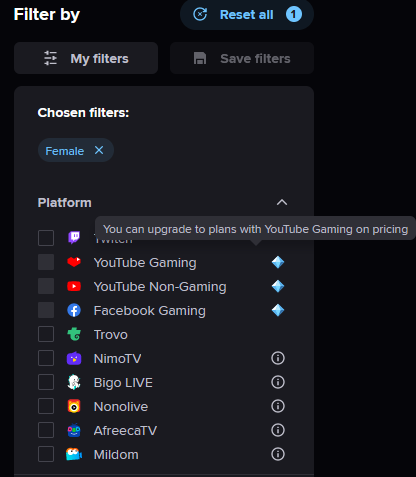Tick the Twitch checkbox
This screenshot has height=477, width=416.
(46, 238)
